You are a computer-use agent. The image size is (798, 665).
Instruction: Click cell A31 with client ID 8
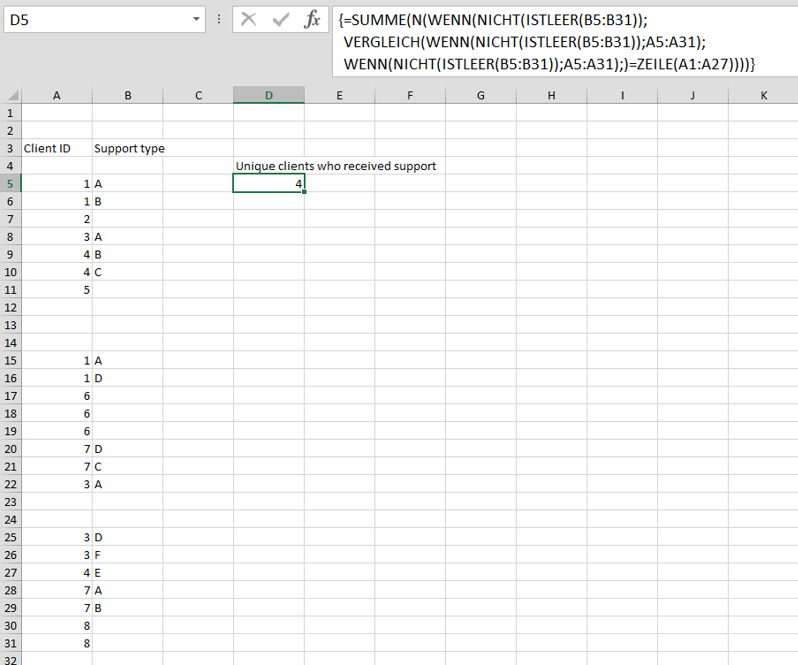56,643
